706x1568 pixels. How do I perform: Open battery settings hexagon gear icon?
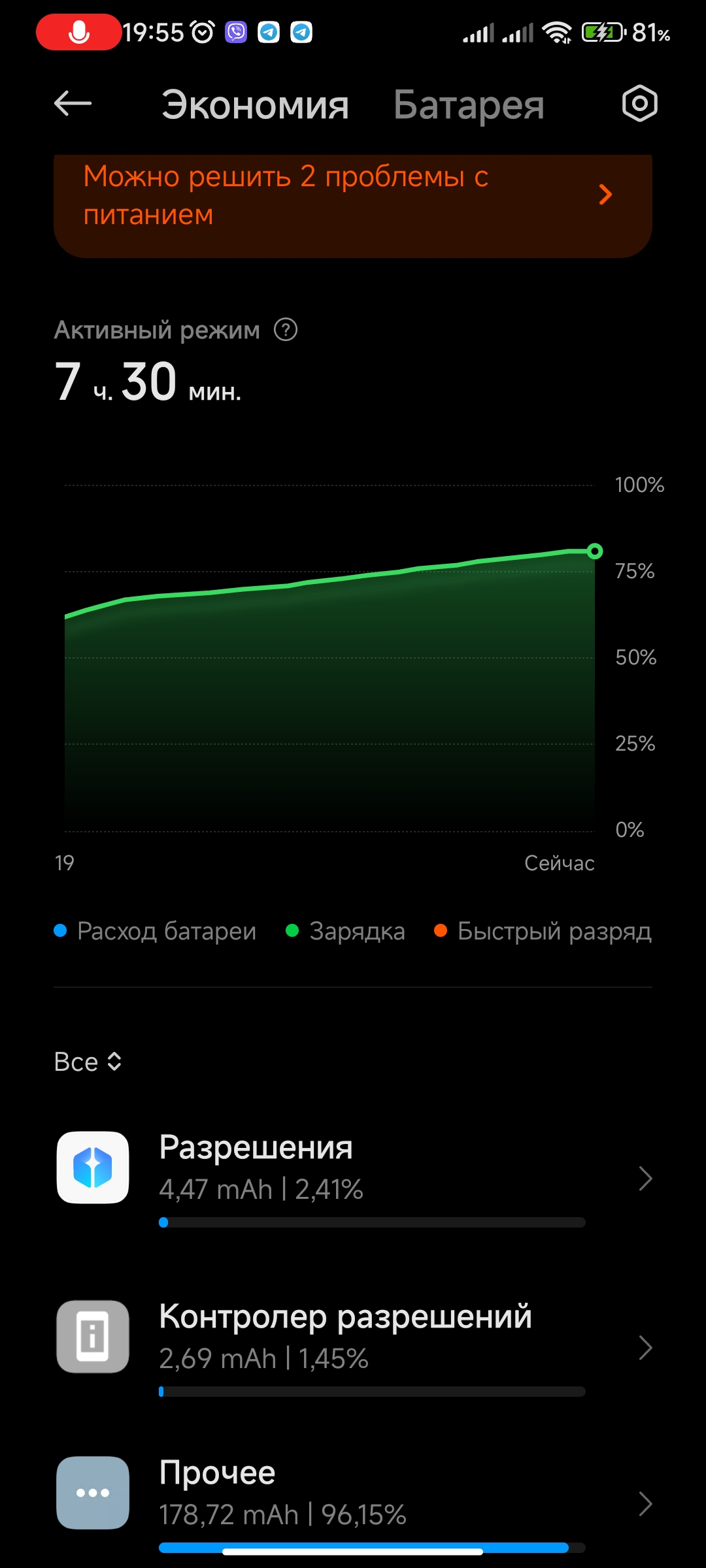(639, 103)
